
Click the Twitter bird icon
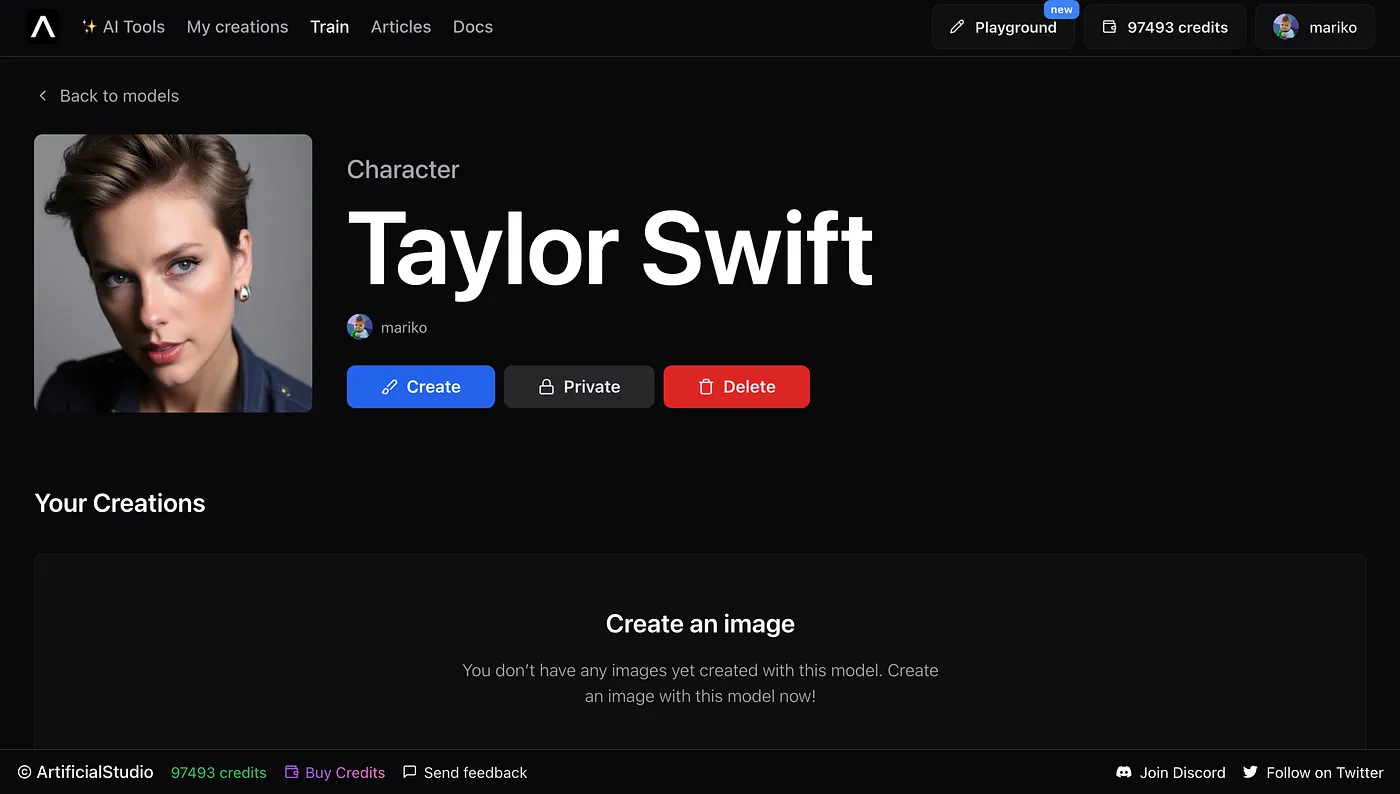[x=1250, y=772]
